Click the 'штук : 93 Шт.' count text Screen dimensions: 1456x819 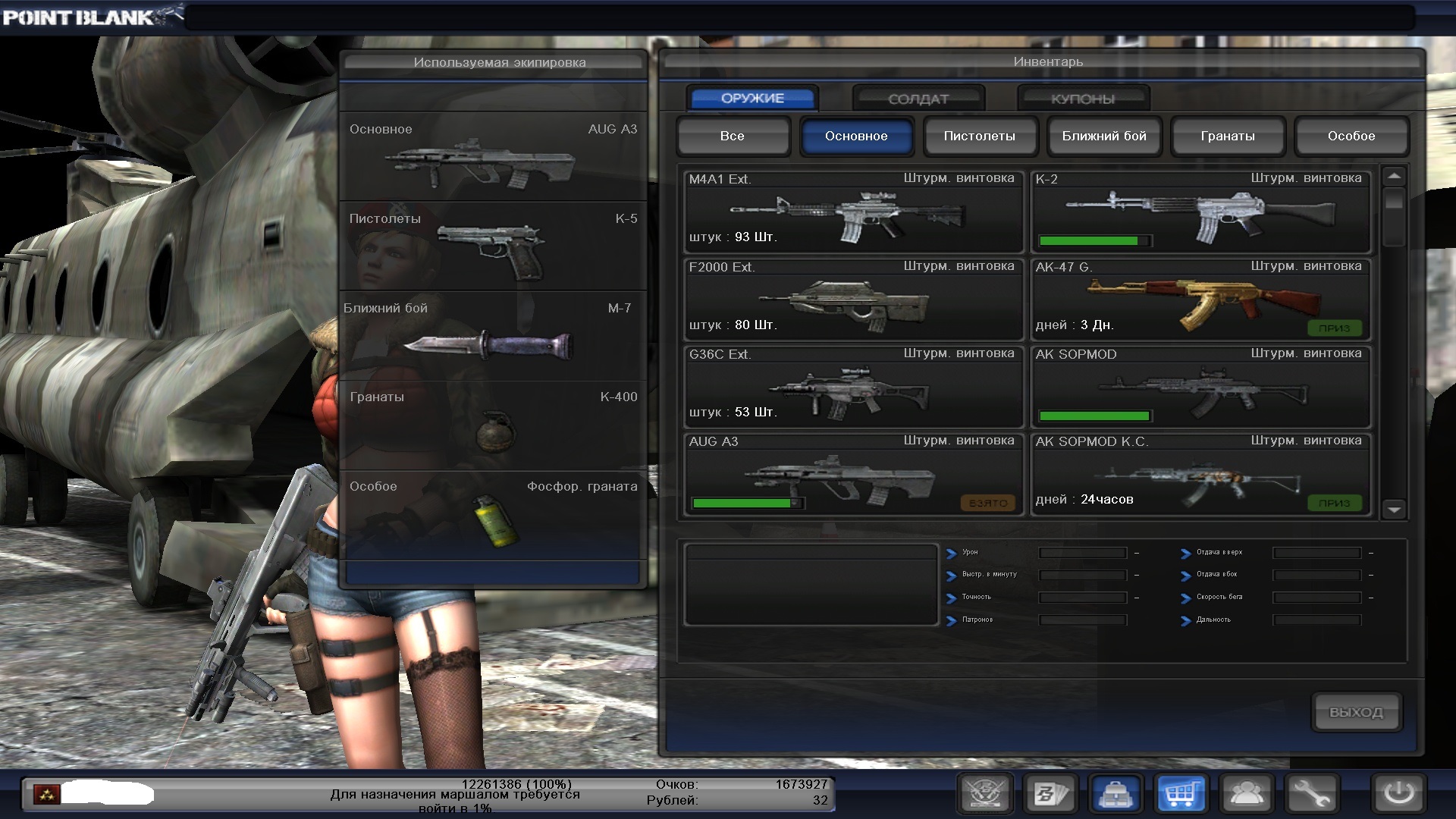pyautogui.click(x=733, y=237)
